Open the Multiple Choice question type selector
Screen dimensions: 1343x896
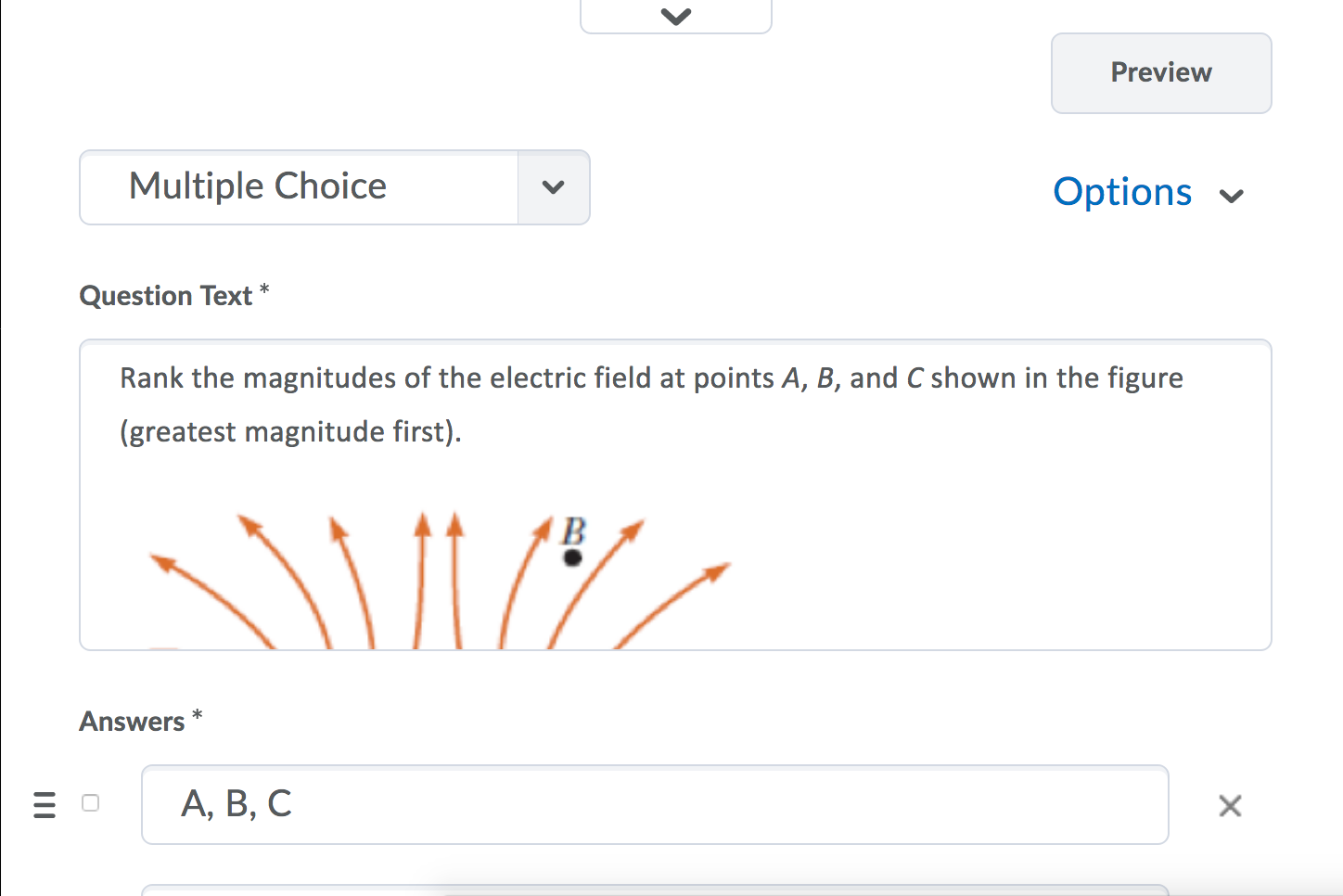coord(299,187)
